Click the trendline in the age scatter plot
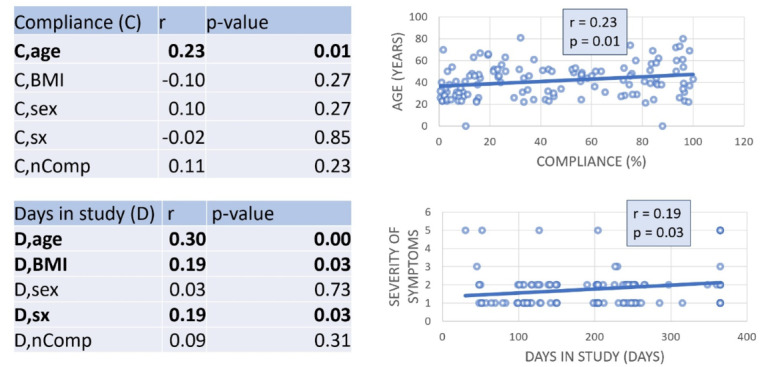The image size is (766, 367). pos(566,80)
